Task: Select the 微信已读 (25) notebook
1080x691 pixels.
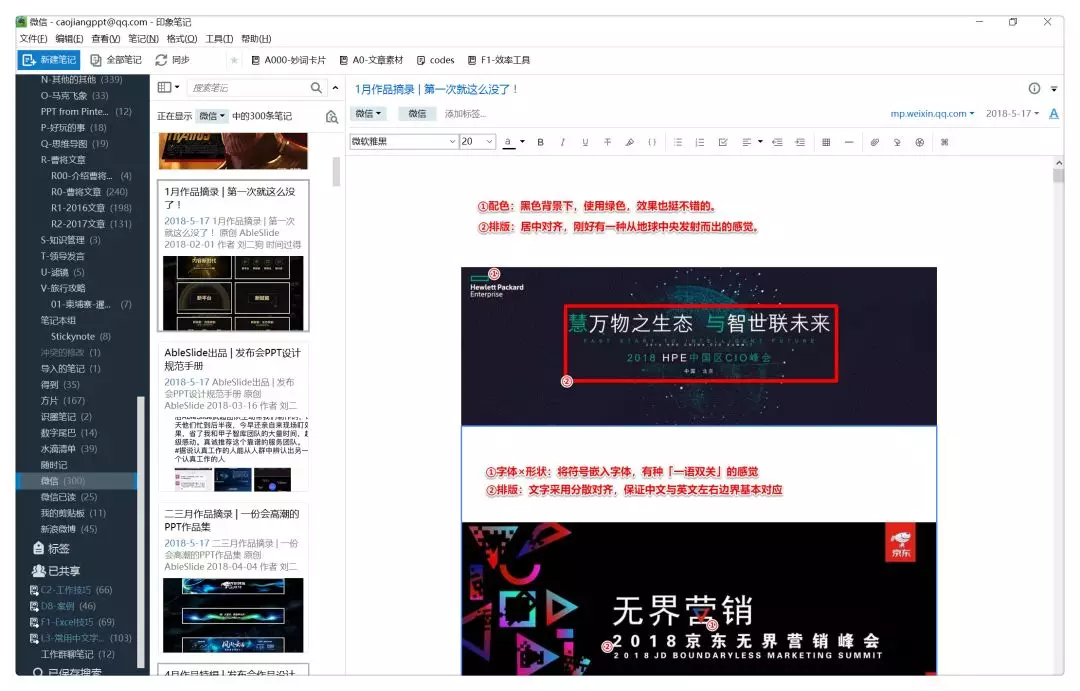Action: click(x=69, y=497)
